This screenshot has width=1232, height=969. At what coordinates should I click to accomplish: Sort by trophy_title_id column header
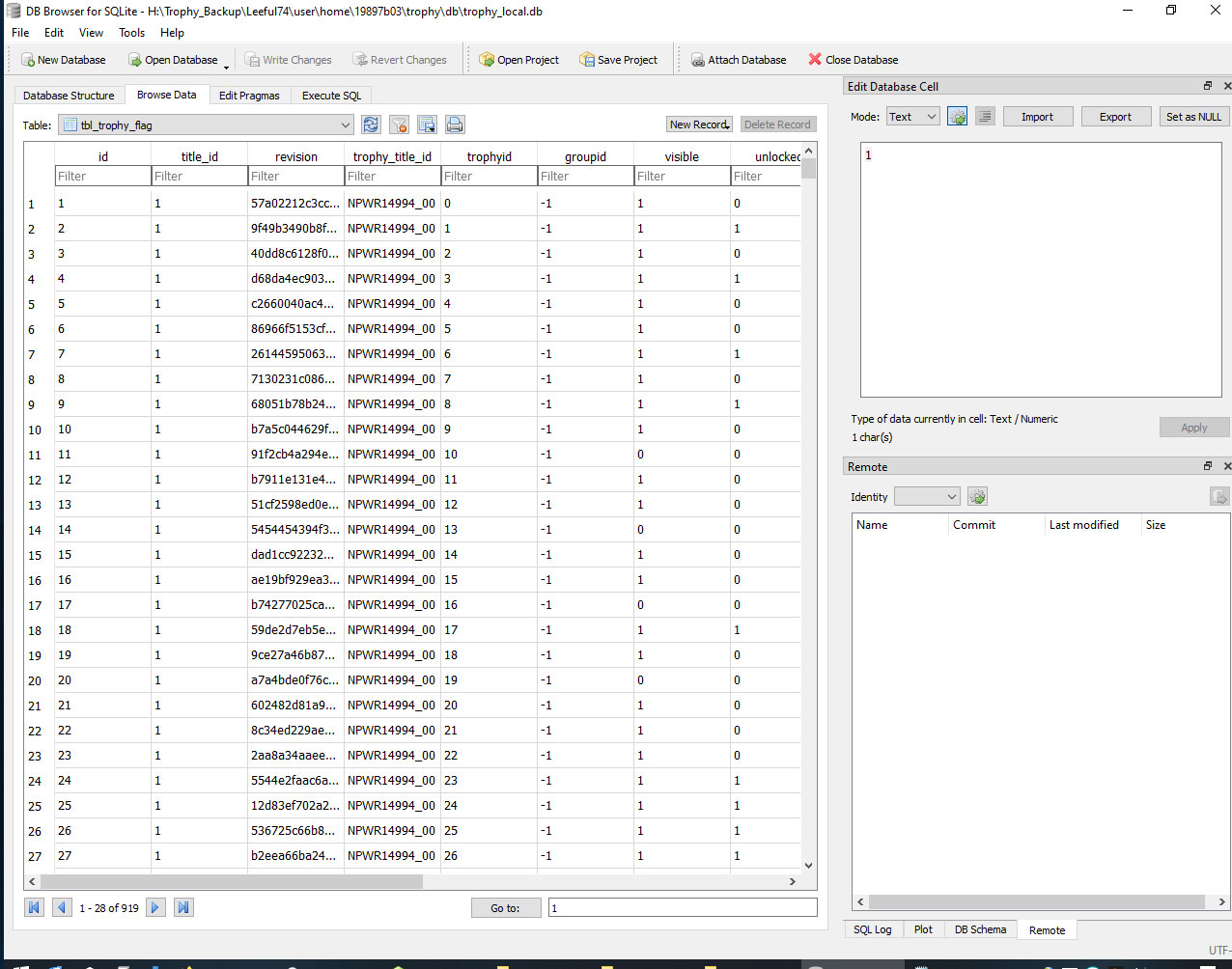pos(392,156)
